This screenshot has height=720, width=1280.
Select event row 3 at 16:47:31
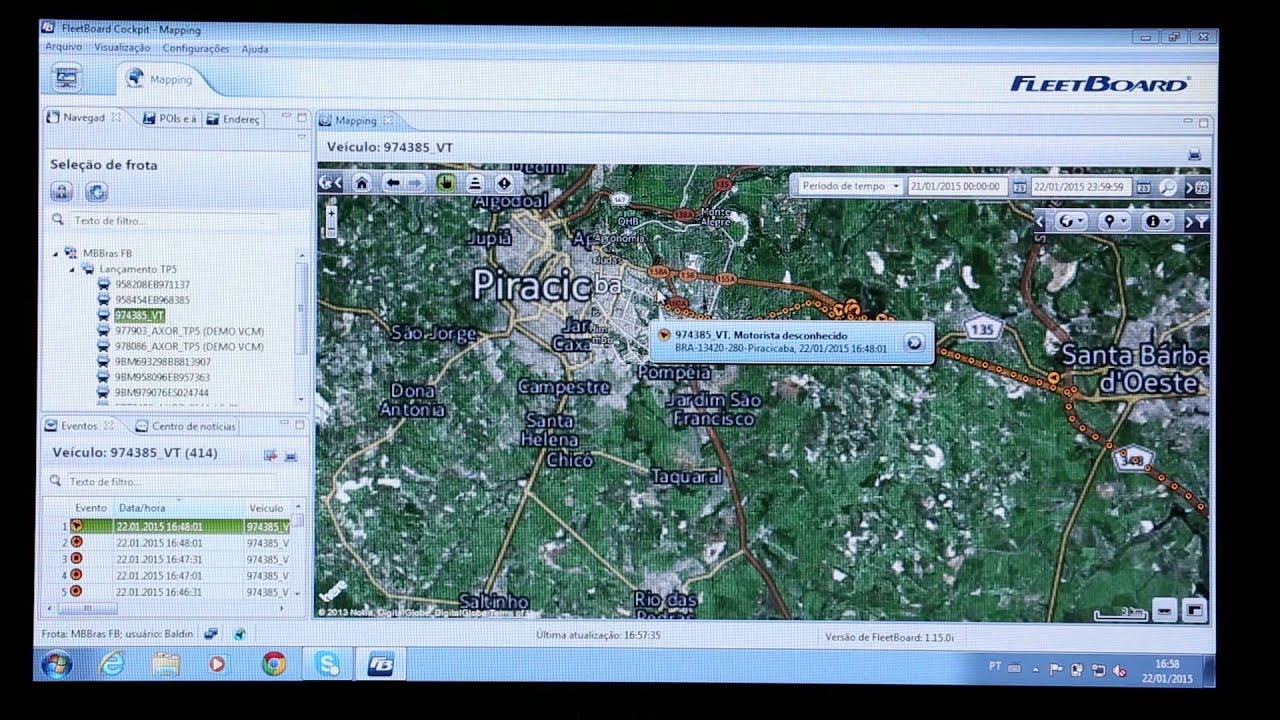174,559
